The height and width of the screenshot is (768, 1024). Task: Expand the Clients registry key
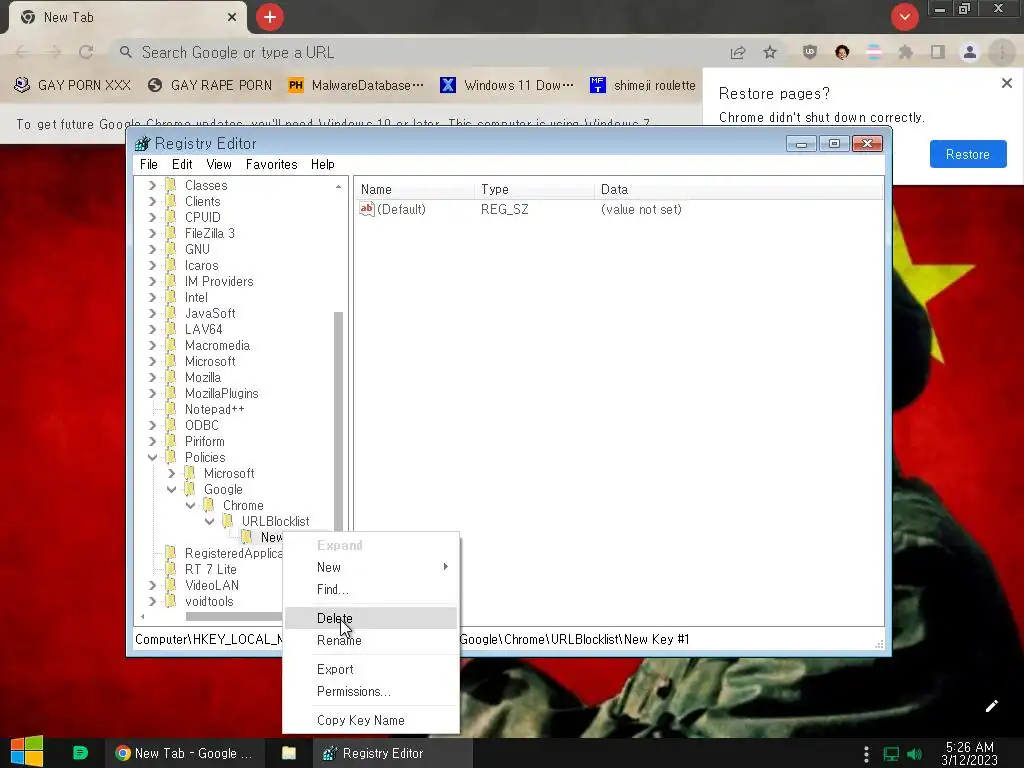tap(152, 201)
